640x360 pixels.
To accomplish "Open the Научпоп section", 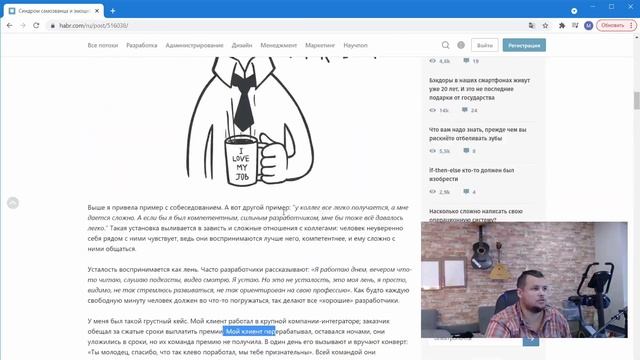I will click(x=356, y=45).
